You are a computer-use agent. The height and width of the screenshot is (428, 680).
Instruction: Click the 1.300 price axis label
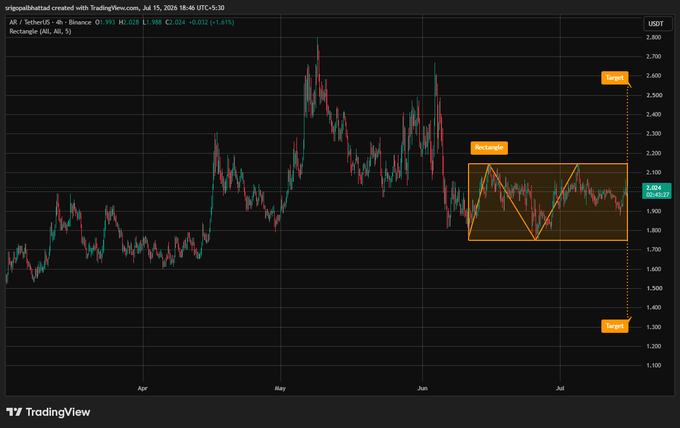[654, 327]
